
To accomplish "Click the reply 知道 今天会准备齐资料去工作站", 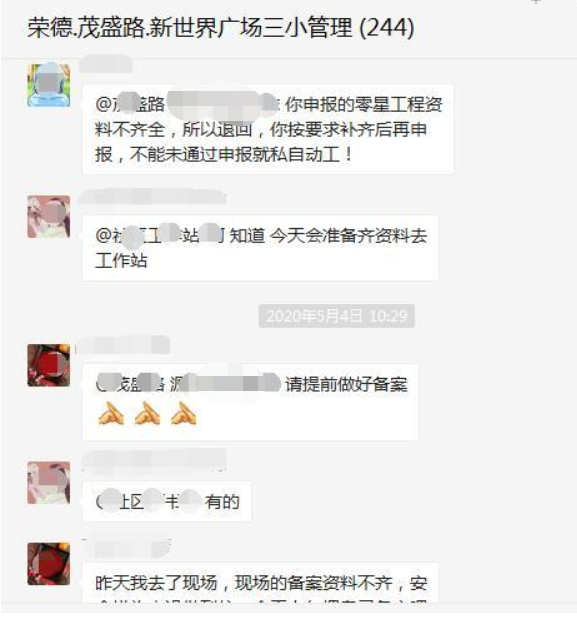I will (x=261, y=248).
